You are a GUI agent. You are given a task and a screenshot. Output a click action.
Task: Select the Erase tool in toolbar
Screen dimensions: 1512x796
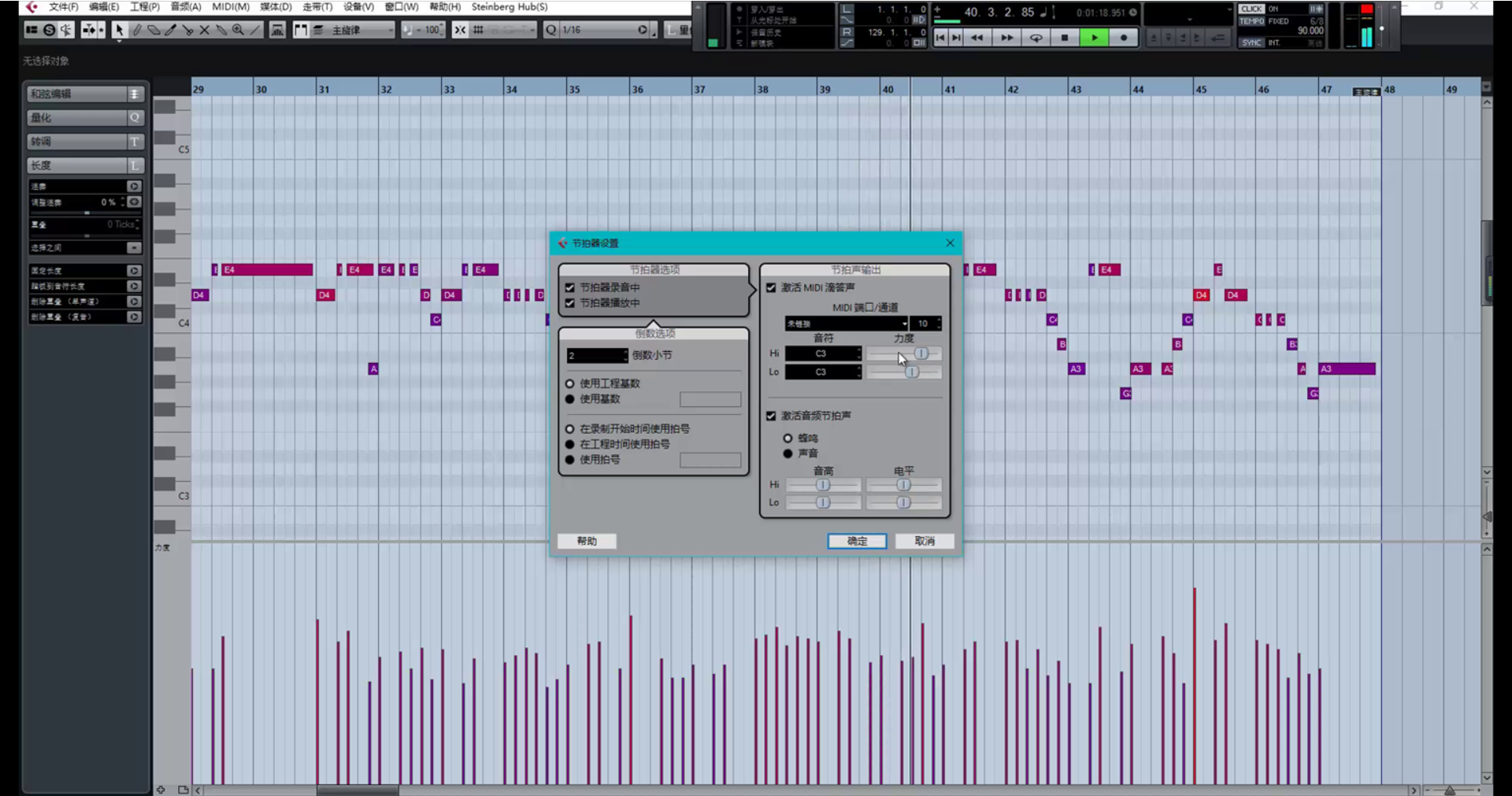point(154,30)
